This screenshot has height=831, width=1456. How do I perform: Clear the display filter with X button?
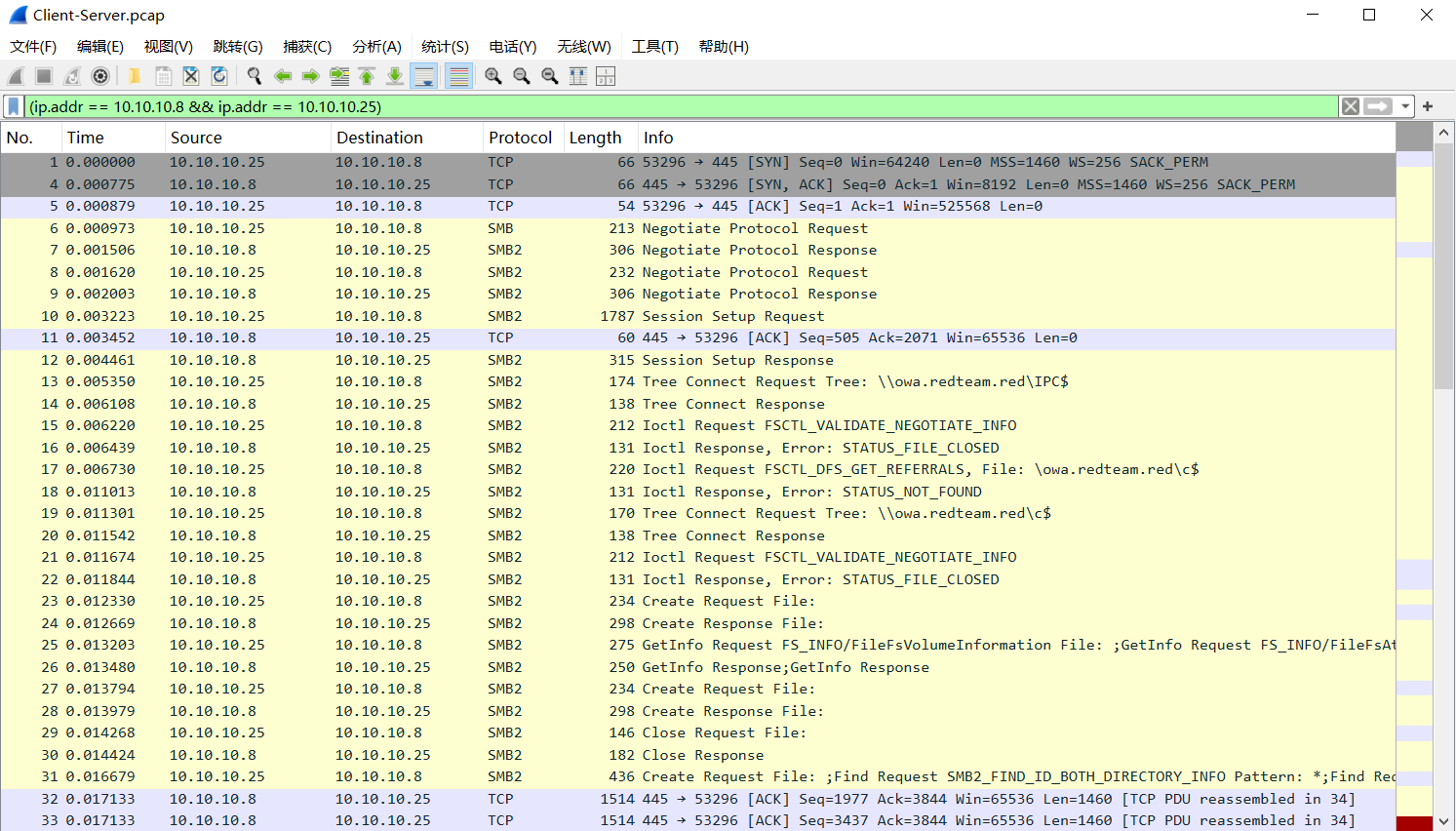(1350, 106)
